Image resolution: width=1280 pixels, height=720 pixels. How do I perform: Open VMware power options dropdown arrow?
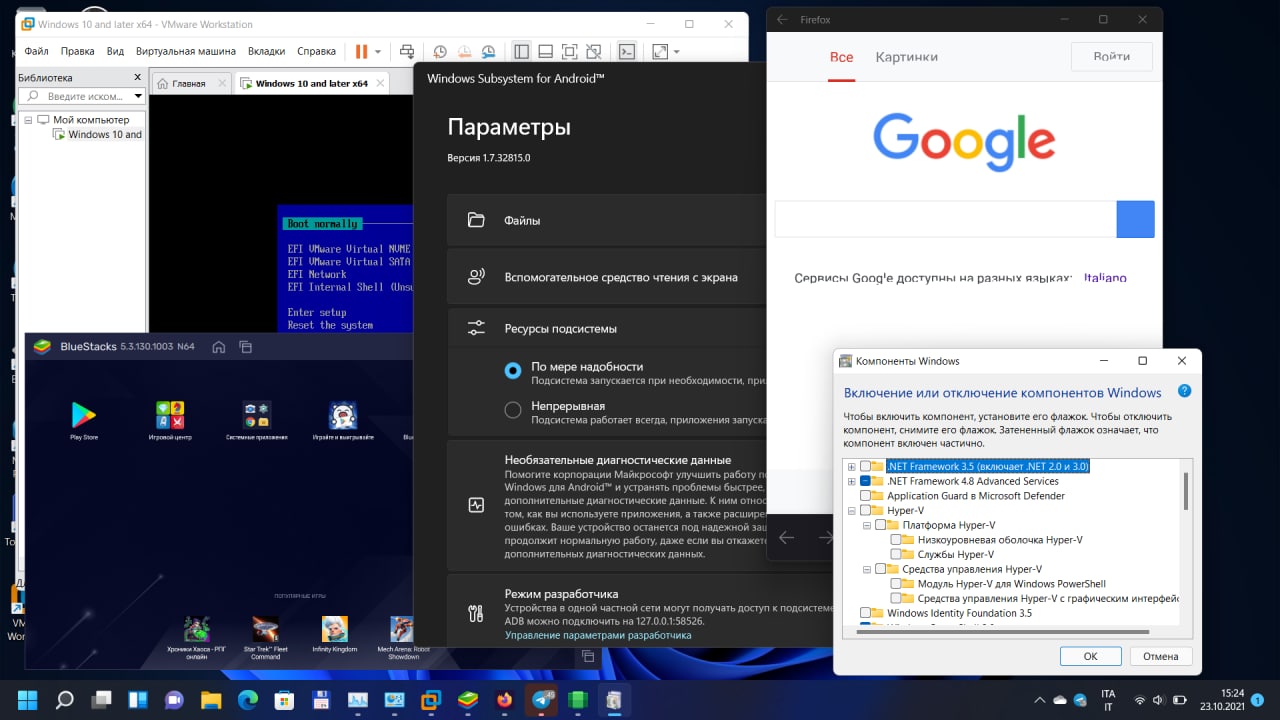pos(378,51)
